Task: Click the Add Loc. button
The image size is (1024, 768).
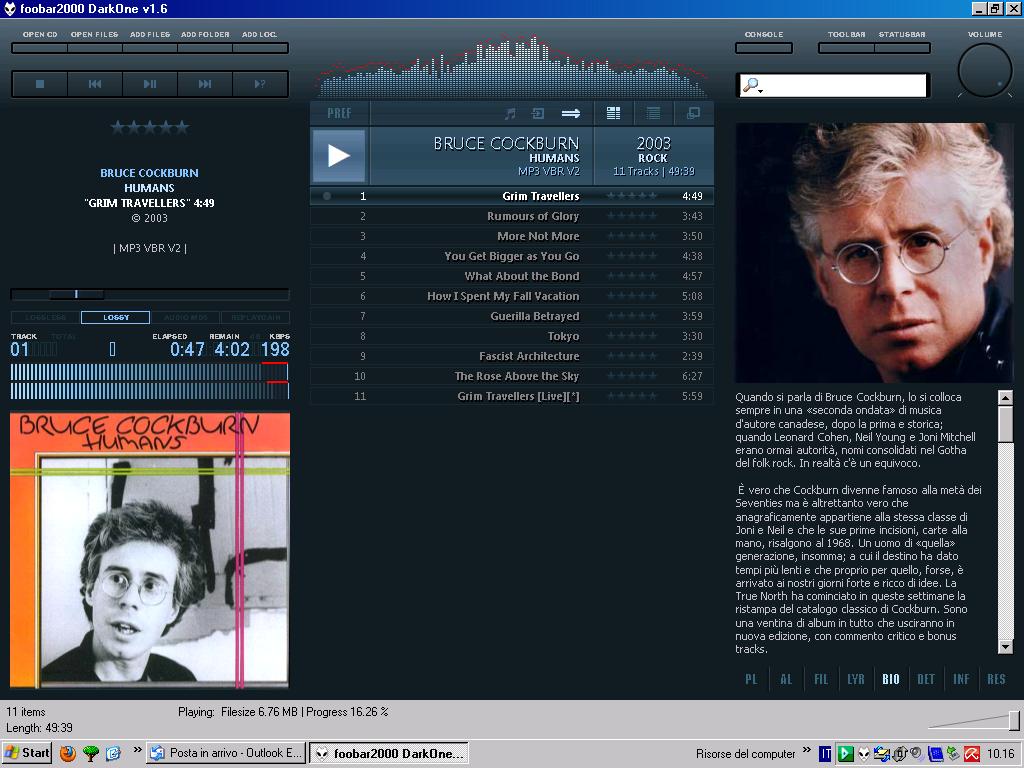Action: point(260,48)
